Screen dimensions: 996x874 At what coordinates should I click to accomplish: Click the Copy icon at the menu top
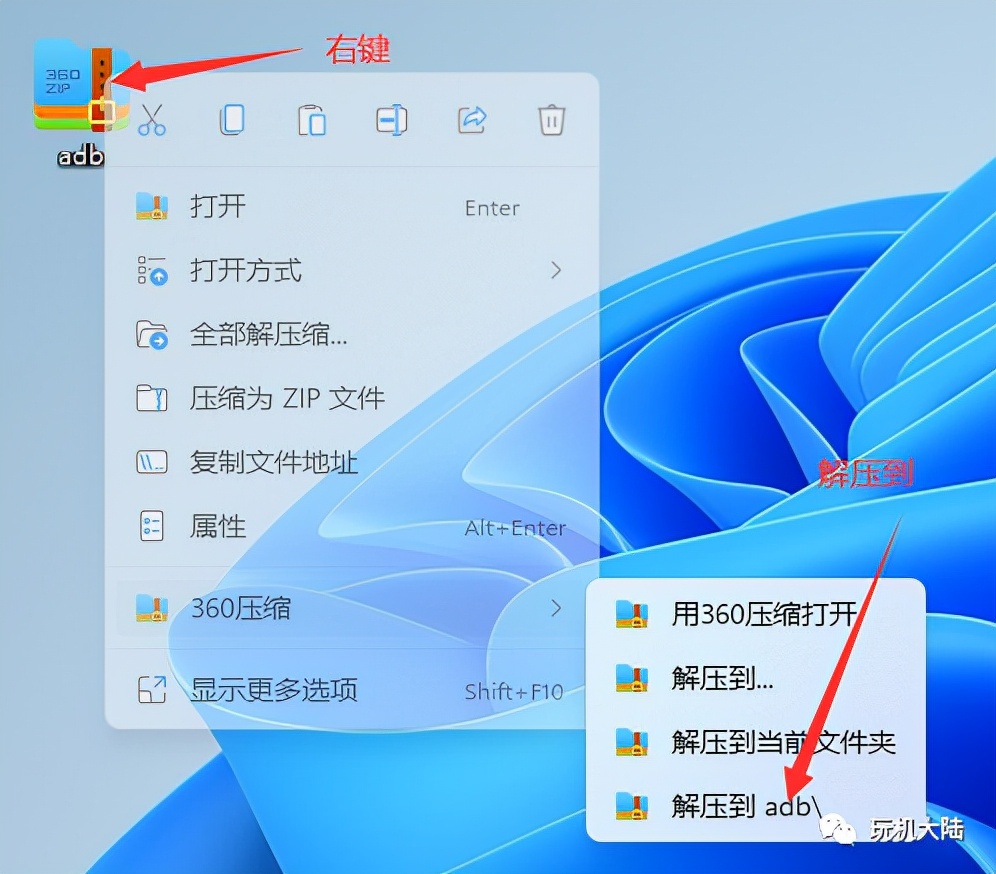232,120
